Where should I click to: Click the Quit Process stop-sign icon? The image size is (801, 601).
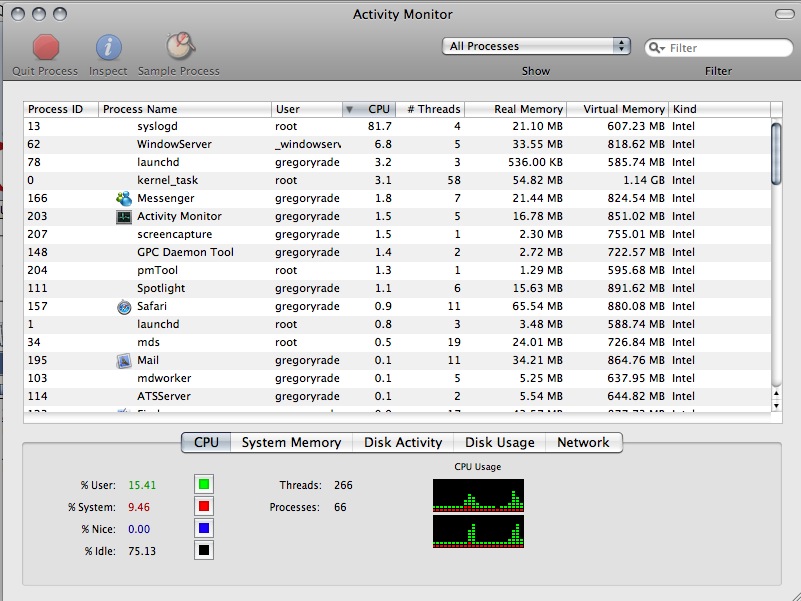click(x=46, y=47)
